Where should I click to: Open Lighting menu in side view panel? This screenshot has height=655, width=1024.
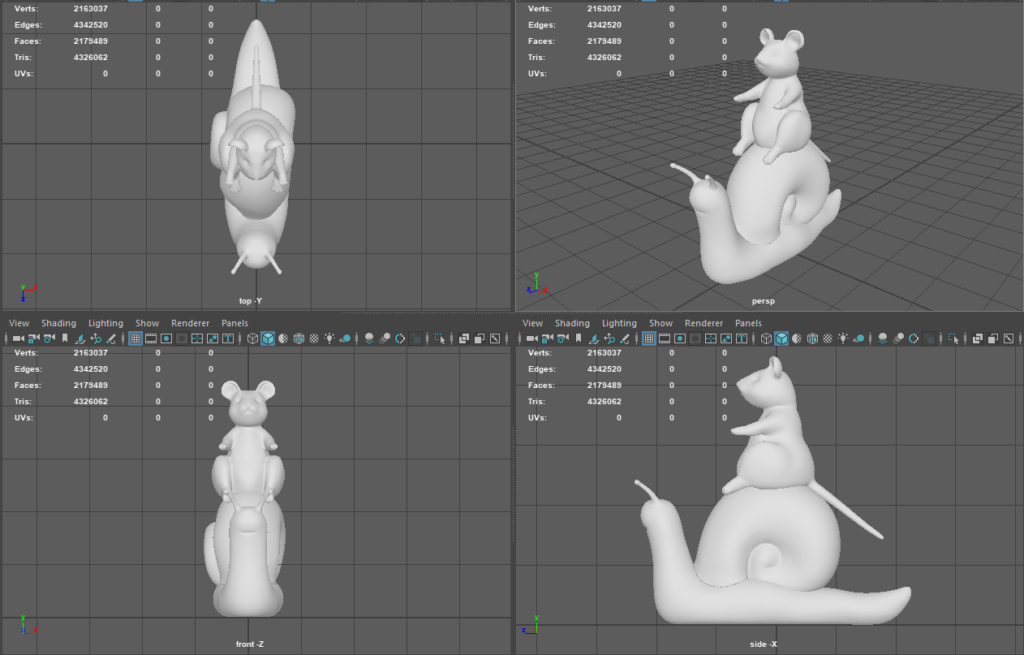[619, 323]
